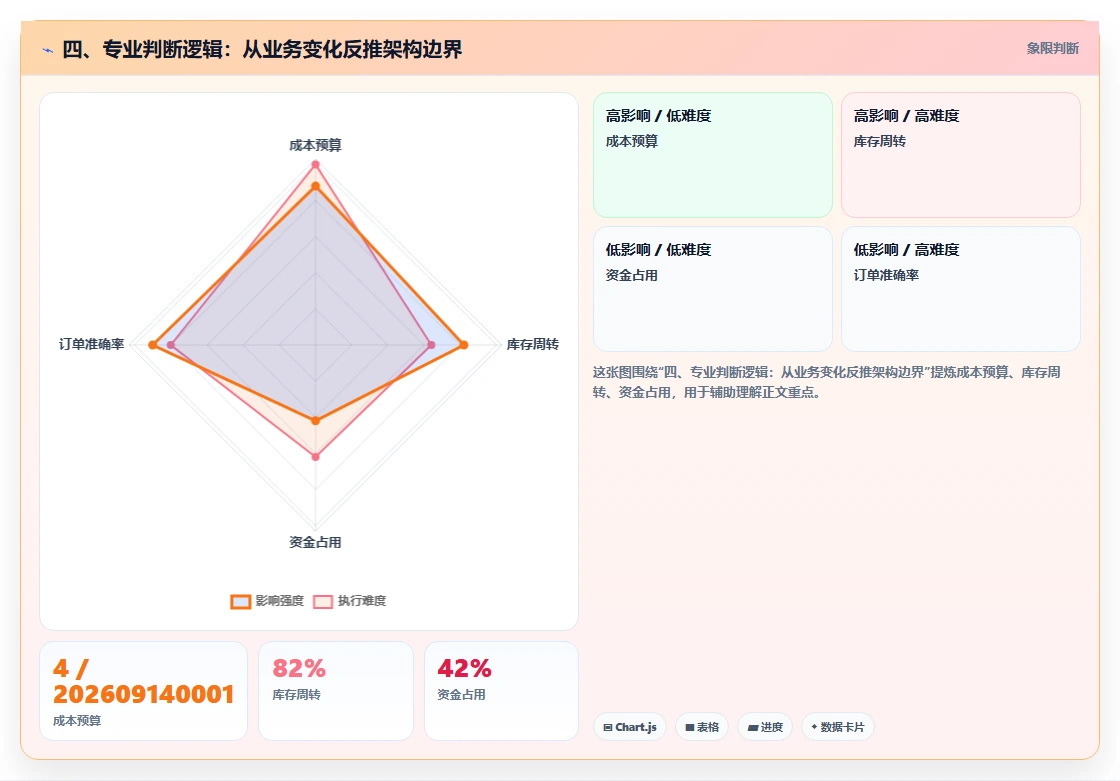Toggle the 执行难度 legend swatch
1120x781 pixels.
click(x=323, y=602)
